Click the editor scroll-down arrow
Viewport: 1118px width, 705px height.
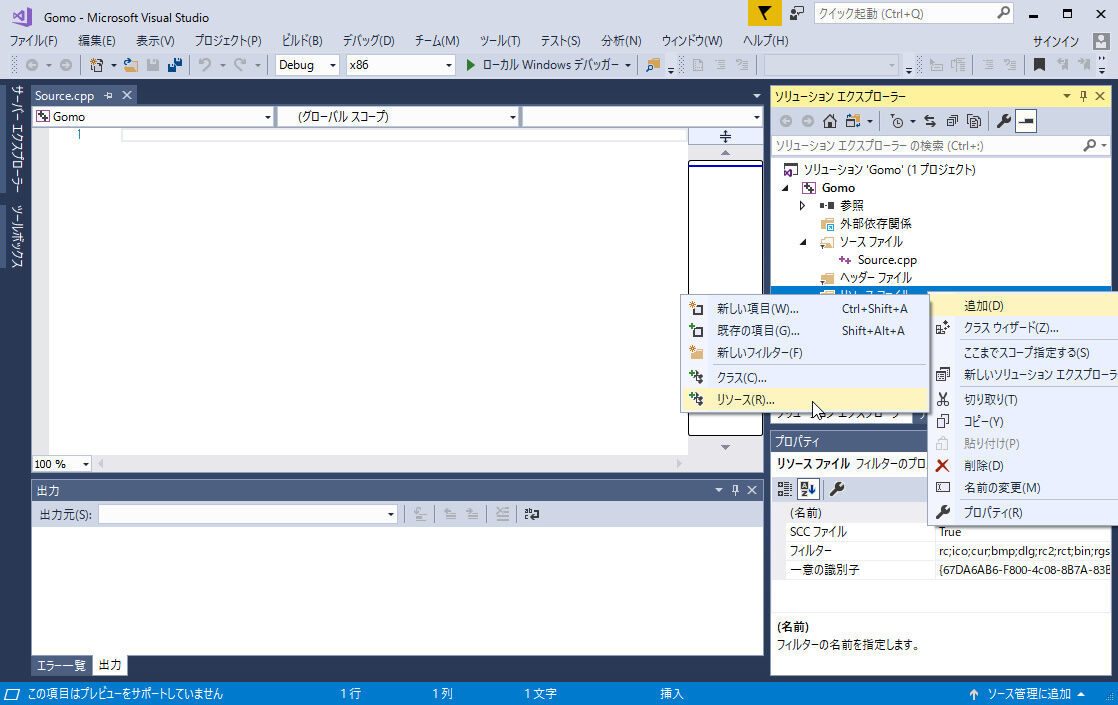pyautogui.click(x=725, y=447)
